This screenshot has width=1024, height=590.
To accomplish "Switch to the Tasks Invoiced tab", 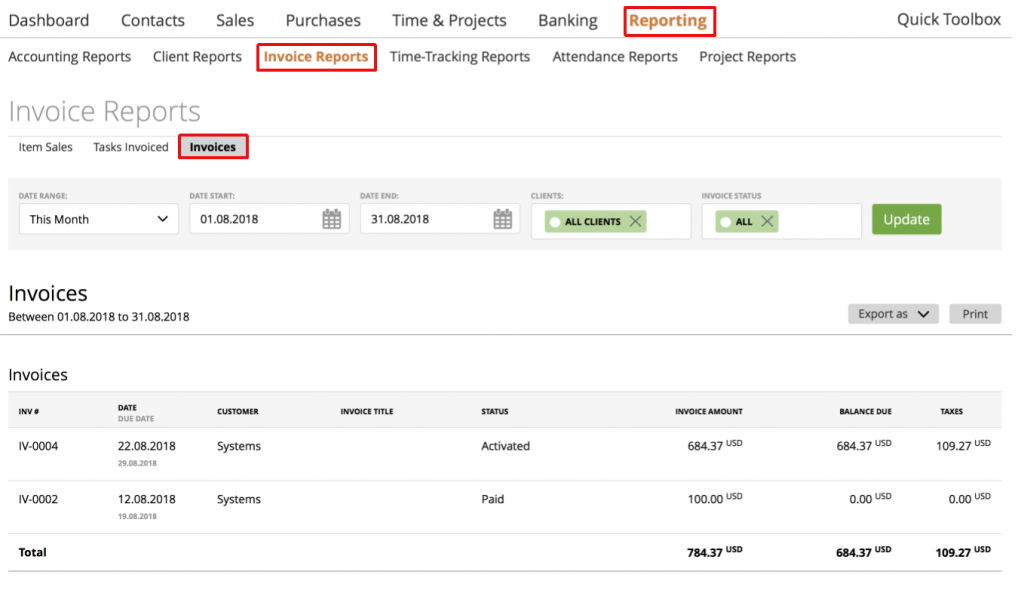I will pyautogui.click(x=130, y=146).
